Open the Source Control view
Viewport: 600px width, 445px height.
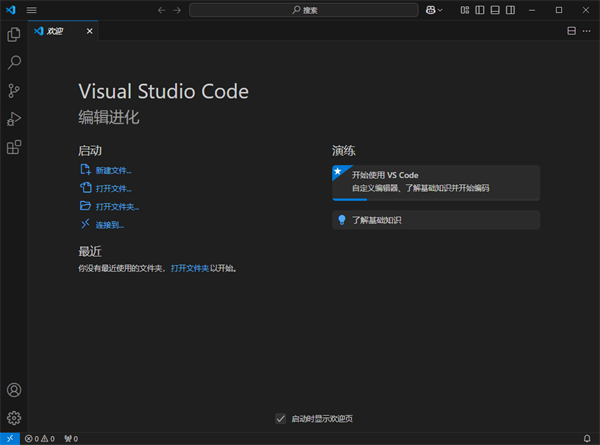click(14, 91)
